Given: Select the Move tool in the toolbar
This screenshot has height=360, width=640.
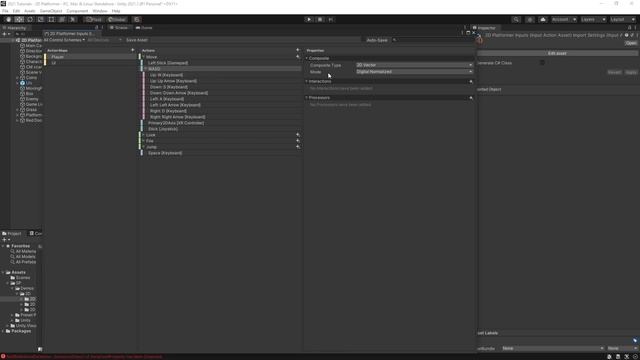Looking at the screenshot, I should (19, 20).
